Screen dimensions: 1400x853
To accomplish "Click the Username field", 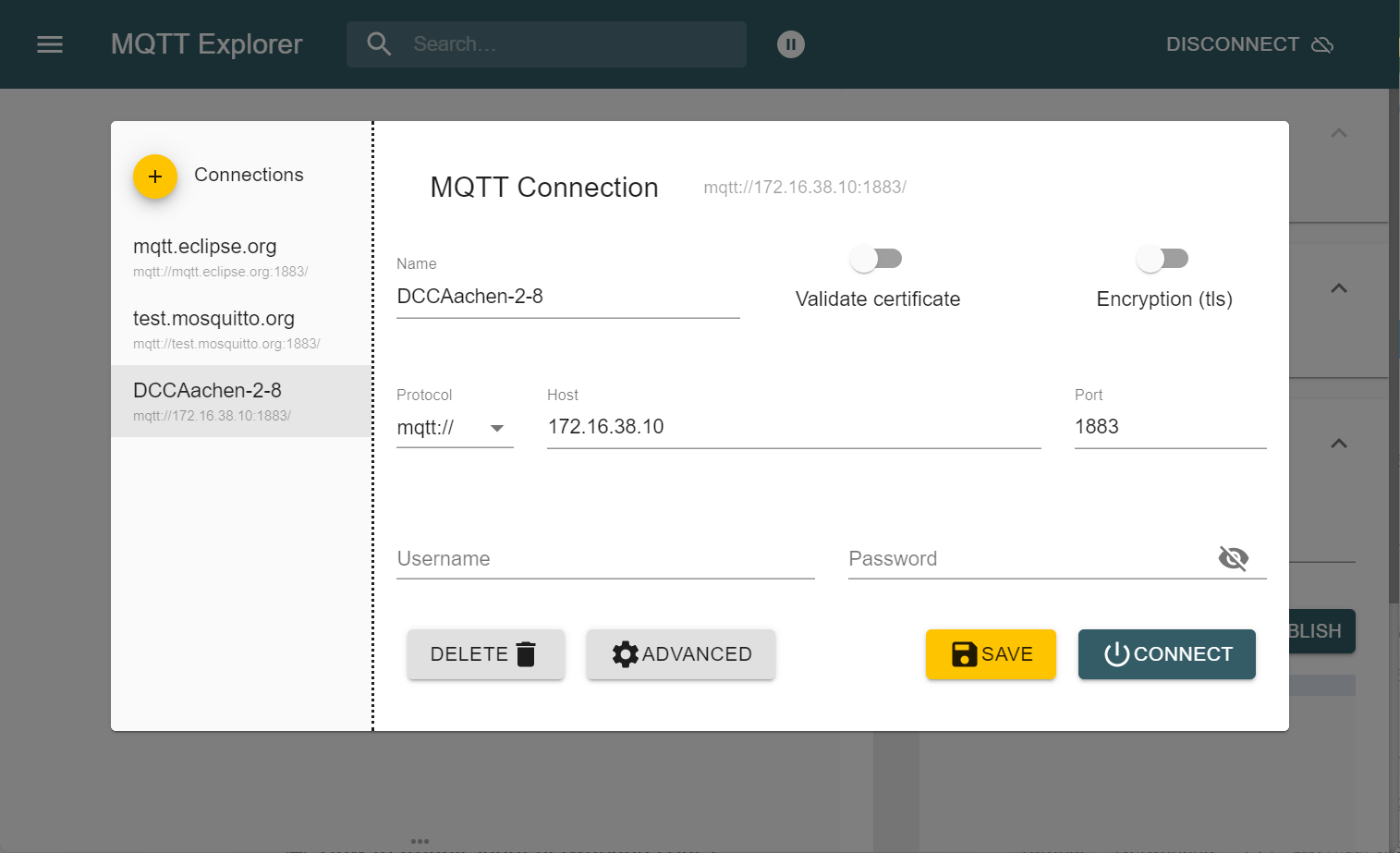I will [605, 559].
